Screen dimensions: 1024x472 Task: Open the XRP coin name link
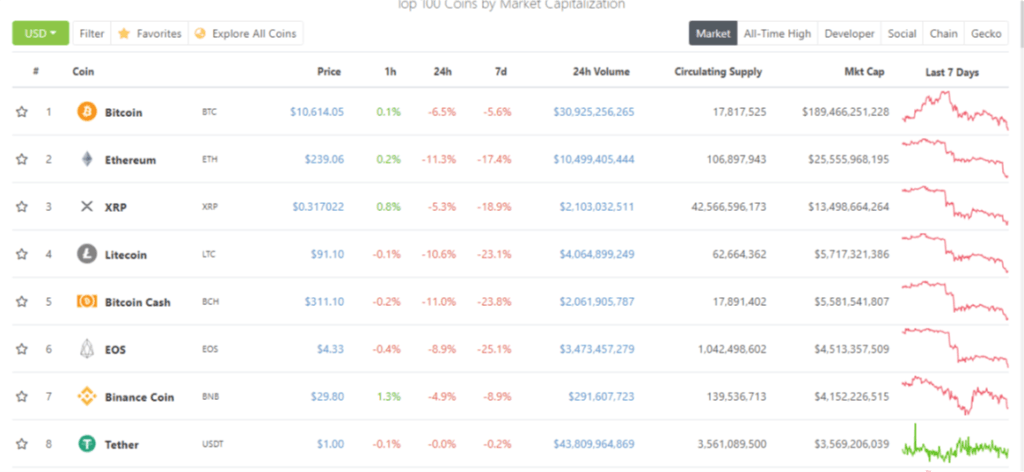[x=116, y=207]
